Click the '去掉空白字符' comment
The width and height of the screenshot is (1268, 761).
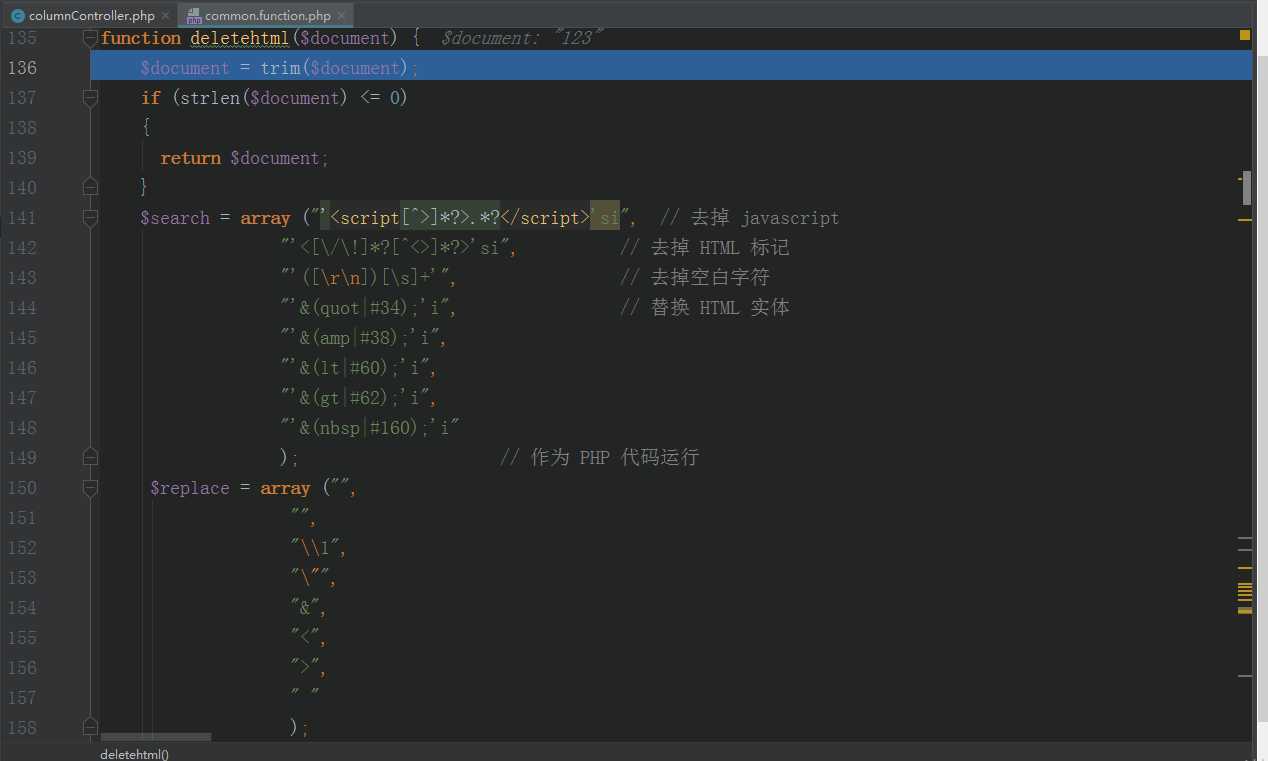[695, 277]
